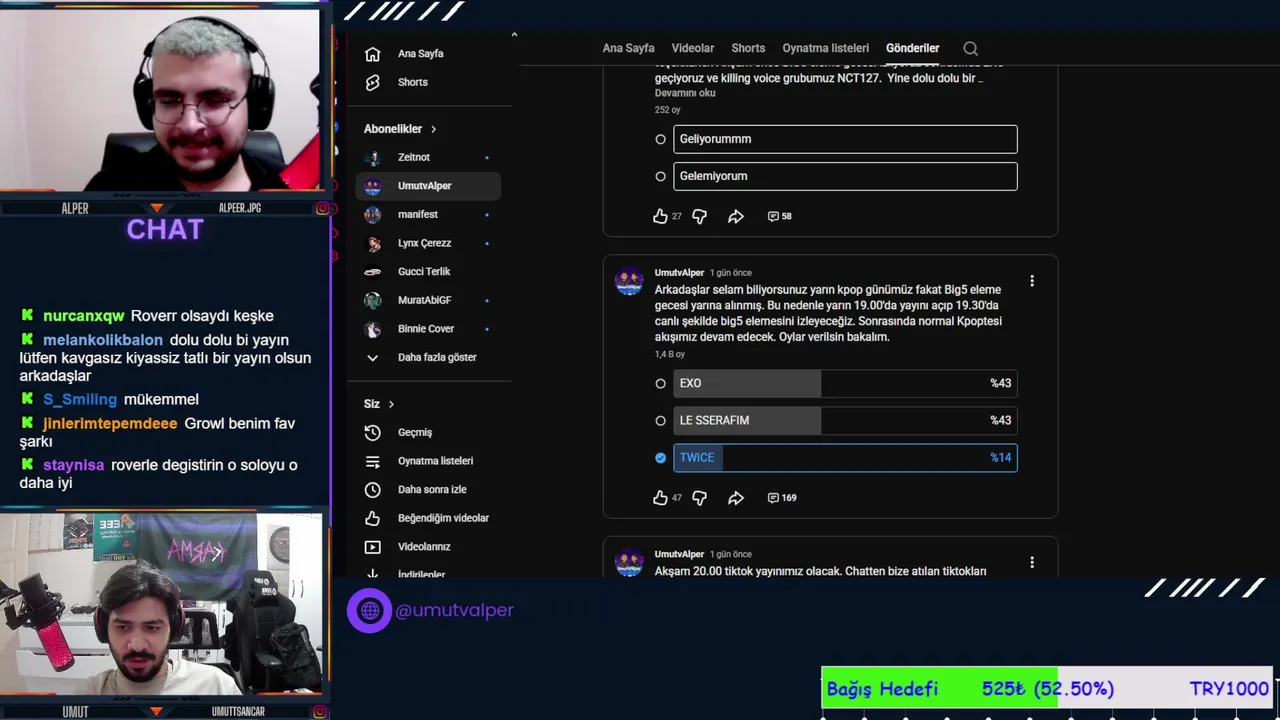Click the Umut webcam feed
Image resolution: width=1280 pixels, height=720 pixels.
[160, 605]
